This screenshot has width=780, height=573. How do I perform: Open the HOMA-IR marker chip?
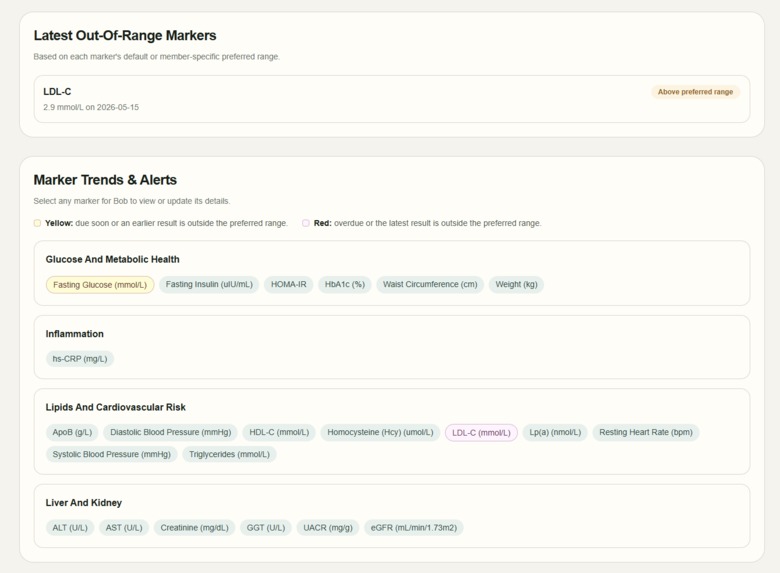pos(289,285)
